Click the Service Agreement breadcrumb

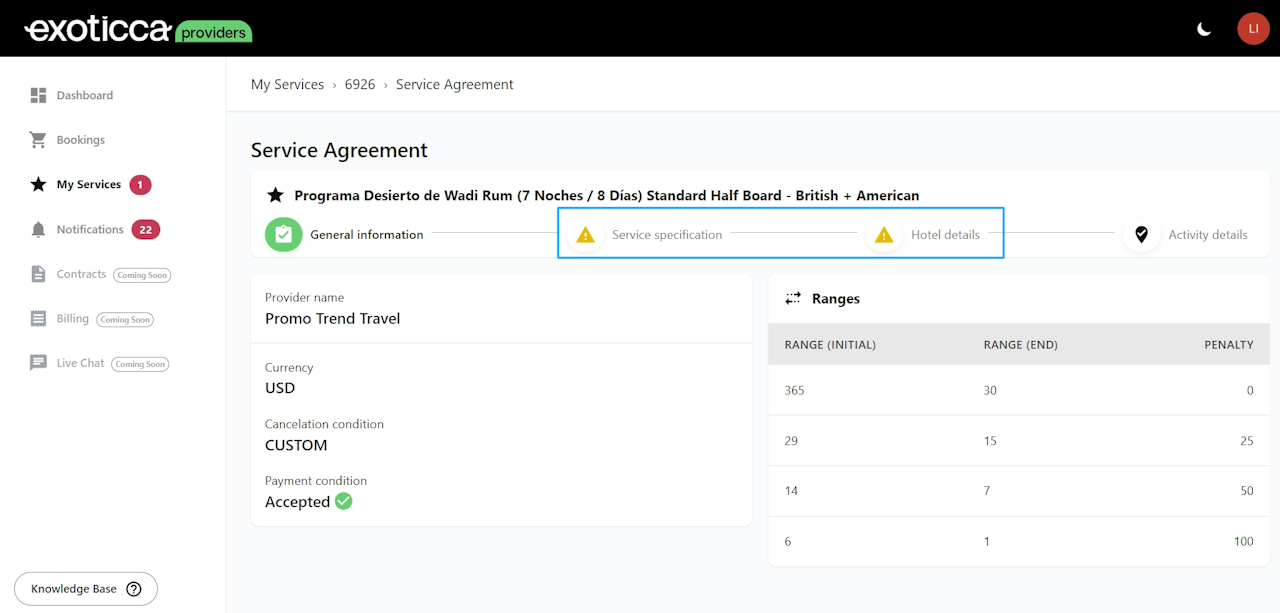coord(455,85)
